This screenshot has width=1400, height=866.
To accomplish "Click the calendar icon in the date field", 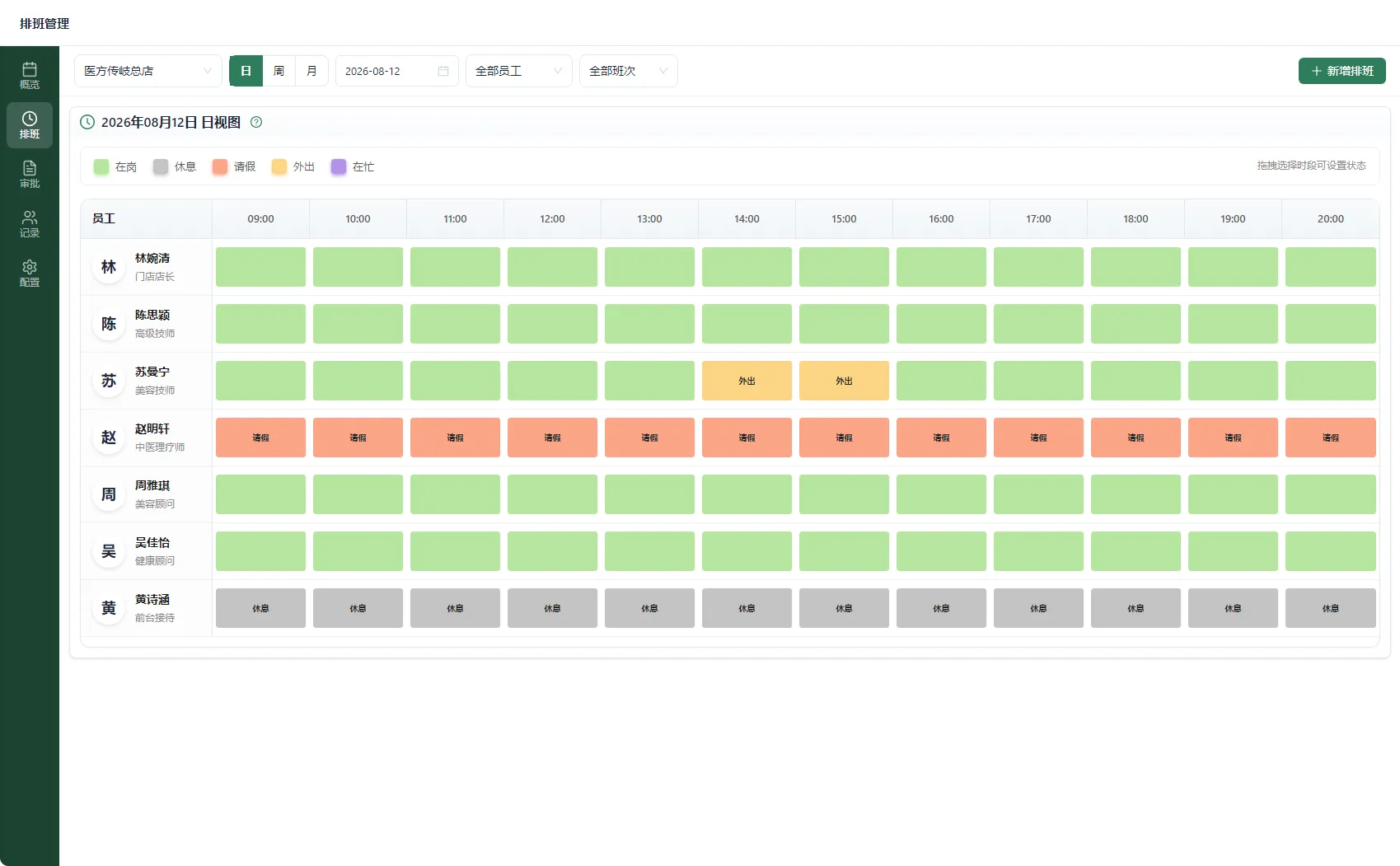I will 443,71.
